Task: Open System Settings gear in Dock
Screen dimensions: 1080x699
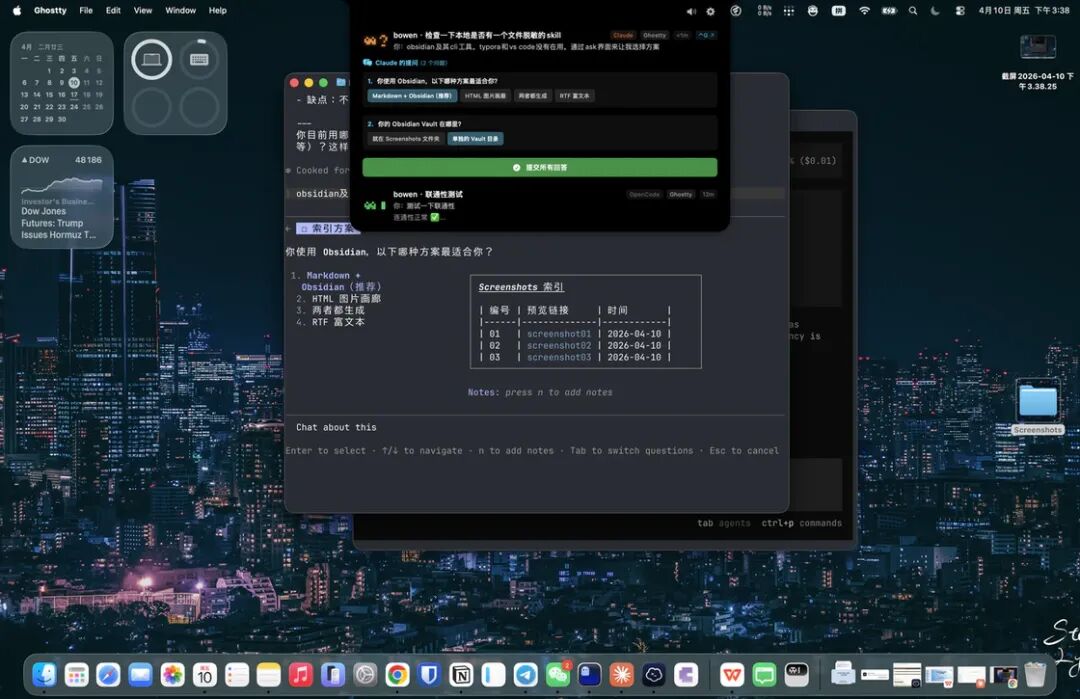Action: click(x=364, y=675)
